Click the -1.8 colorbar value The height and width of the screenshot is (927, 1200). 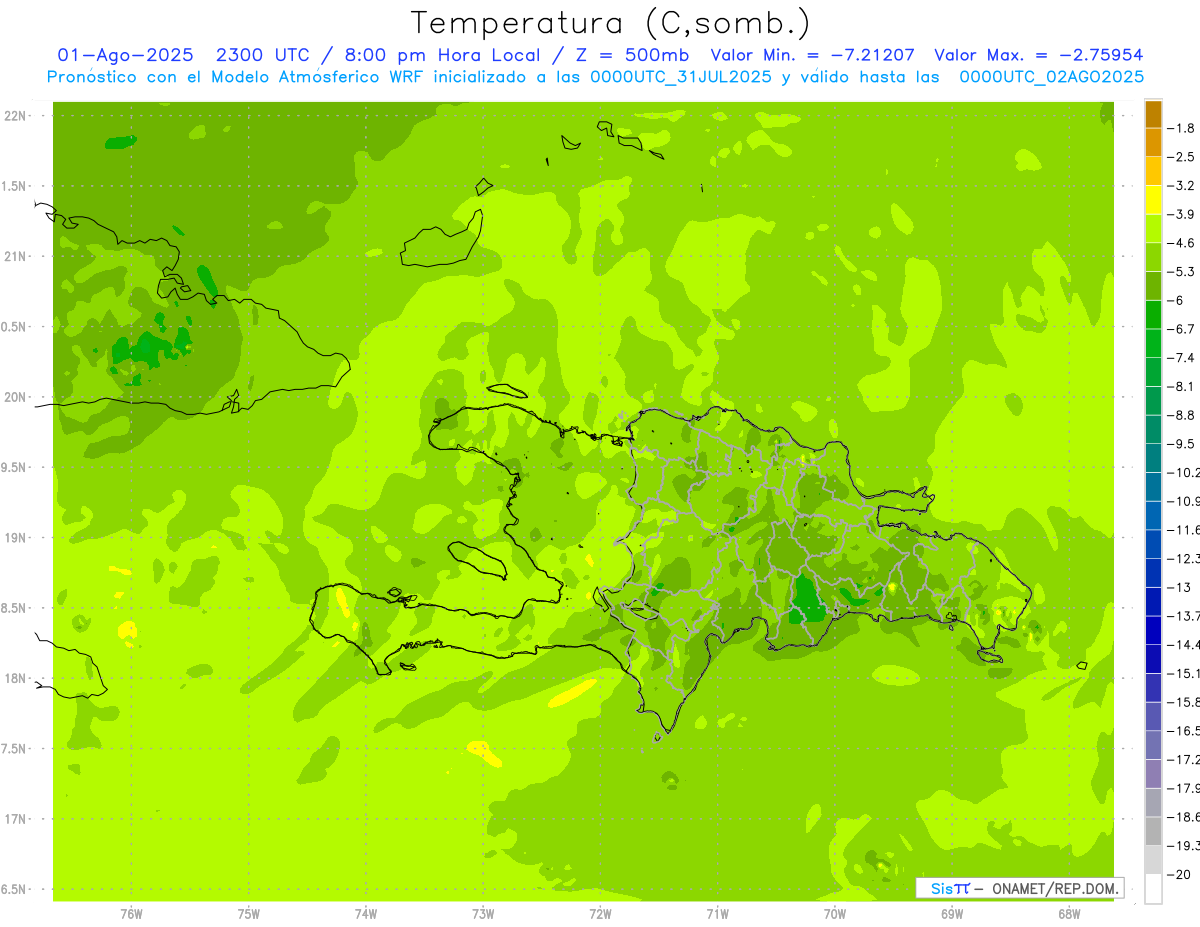click(1182, 128)
